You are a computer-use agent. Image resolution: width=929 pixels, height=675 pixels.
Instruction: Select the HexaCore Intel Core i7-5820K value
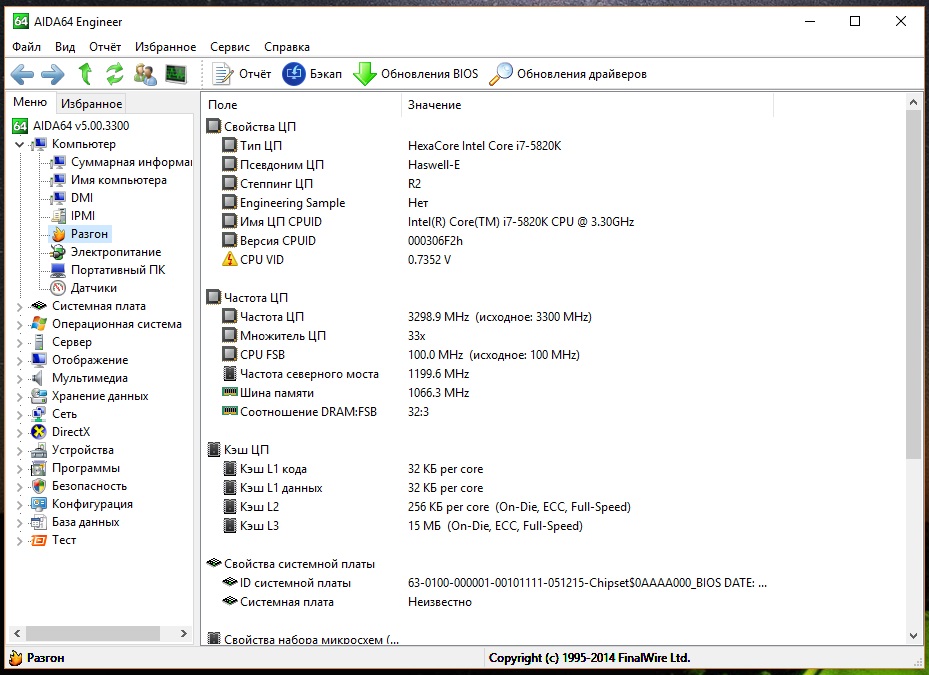click(484, 146)
